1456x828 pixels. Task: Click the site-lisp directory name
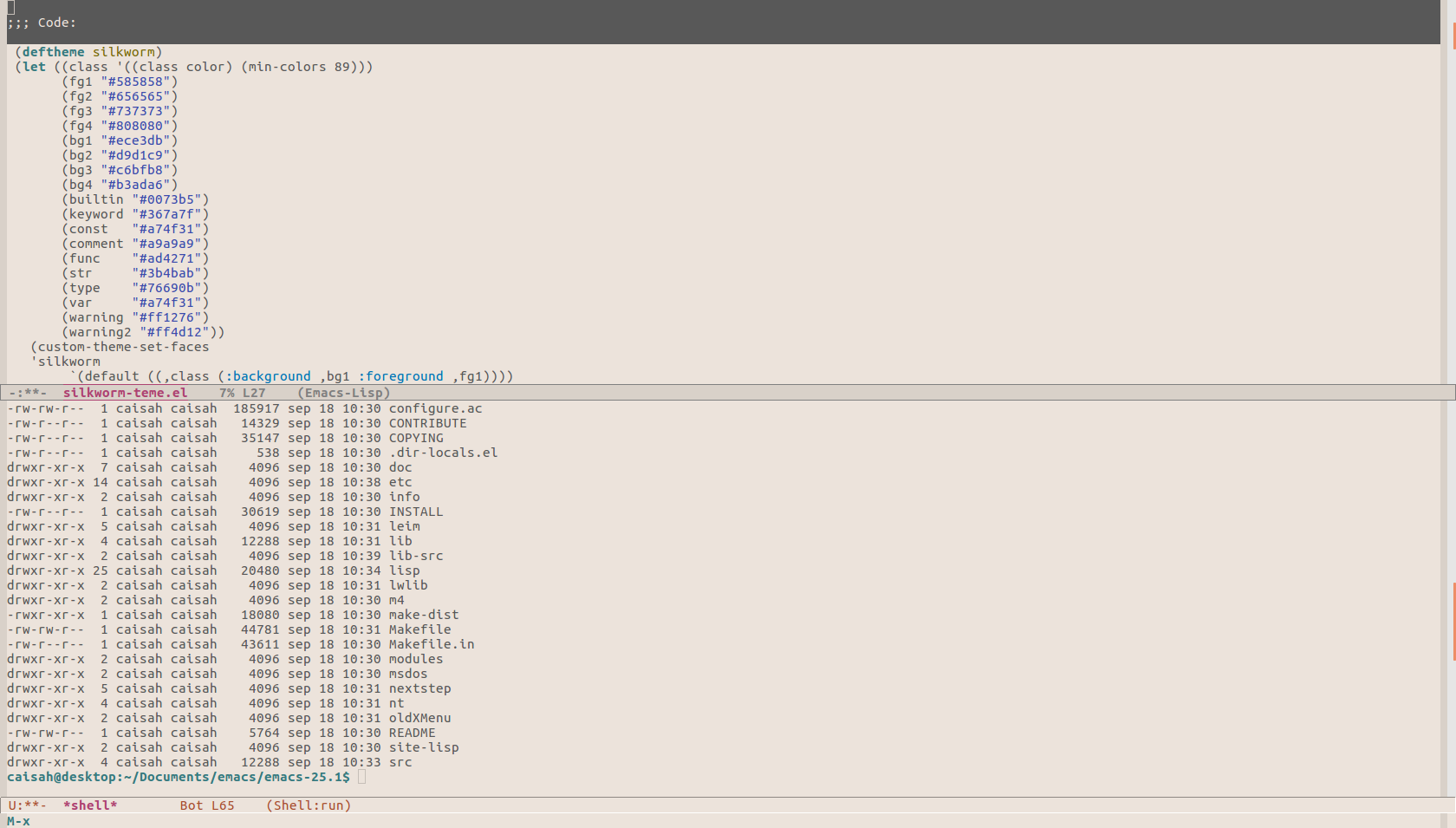424,747
